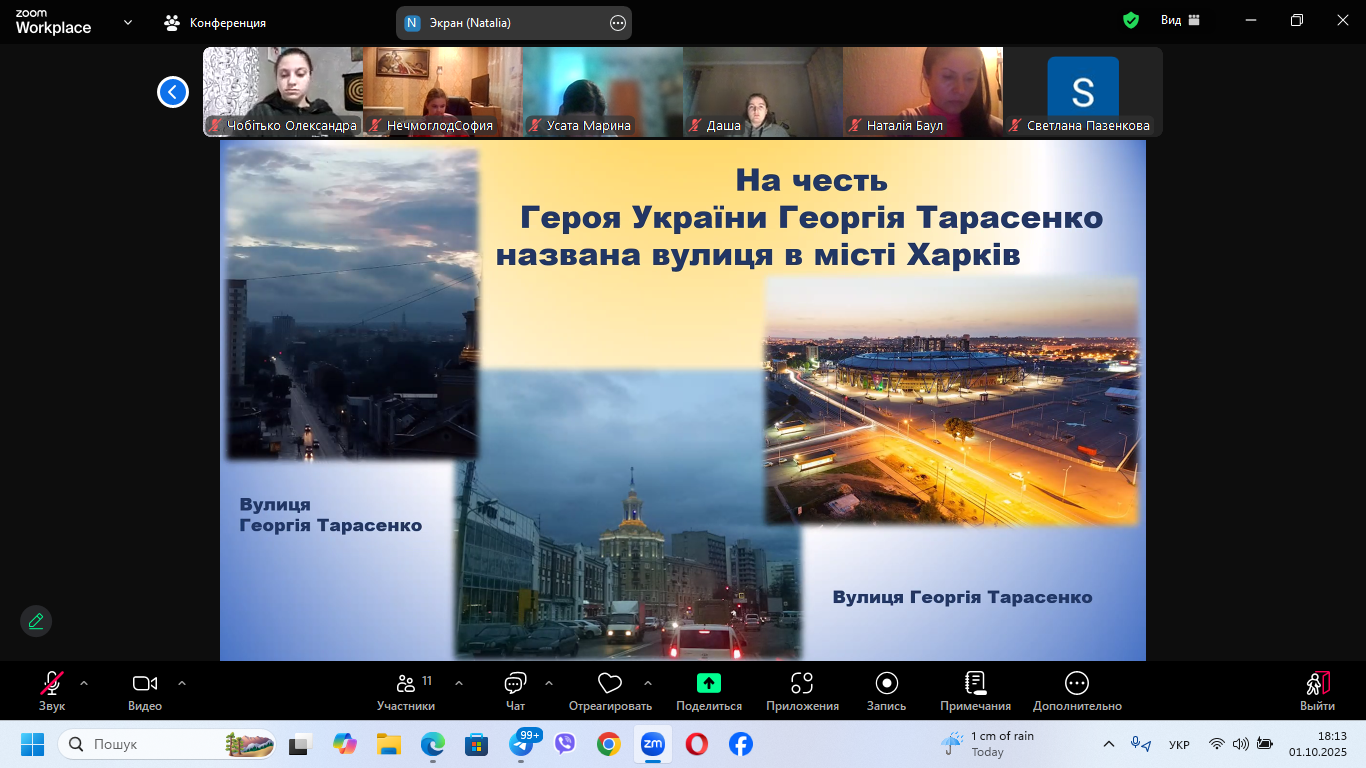Expand video settings arrow next to Видео

click(182, 684)
